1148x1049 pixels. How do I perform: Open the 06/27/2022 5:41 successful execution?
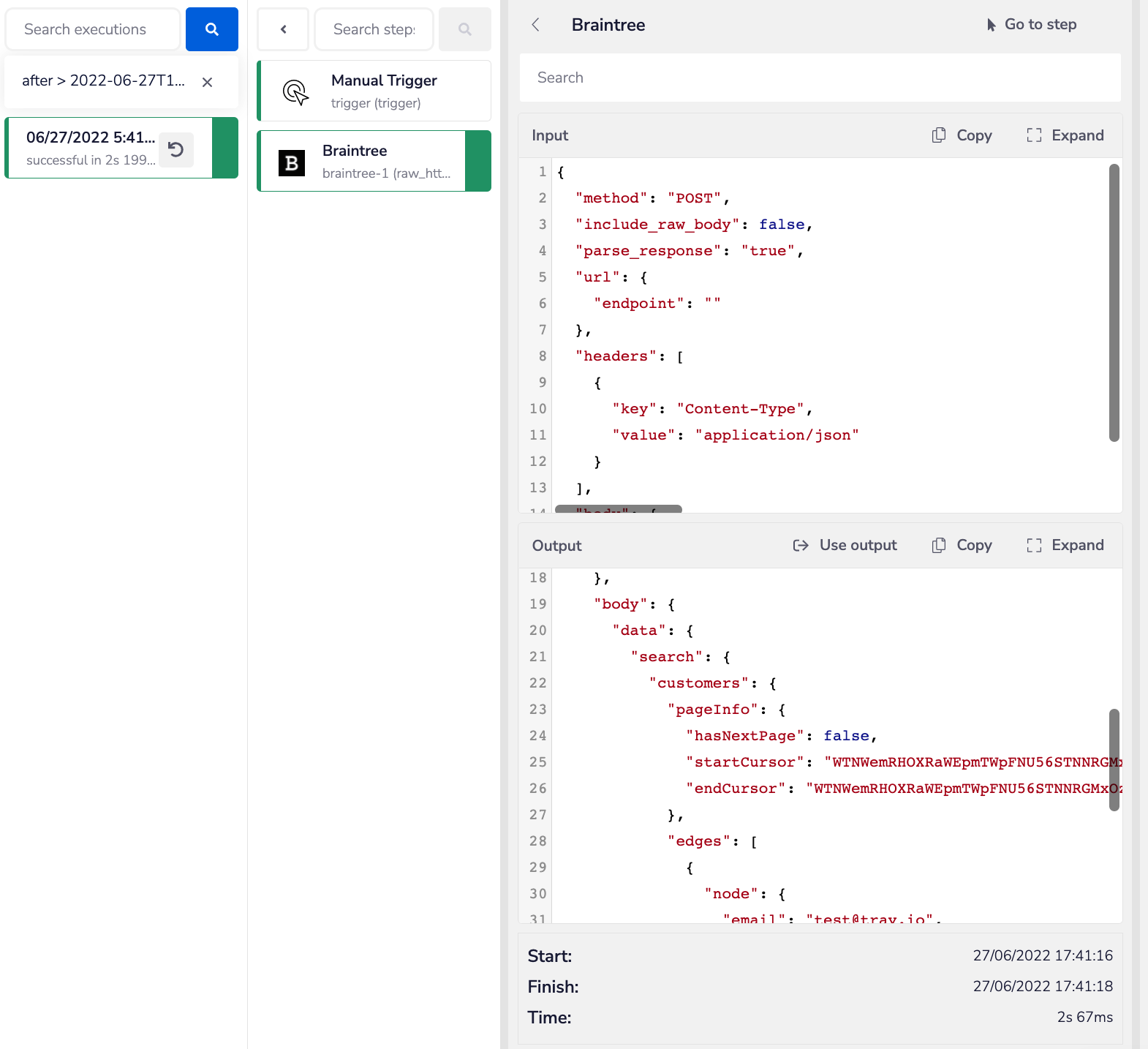[91, 148]
